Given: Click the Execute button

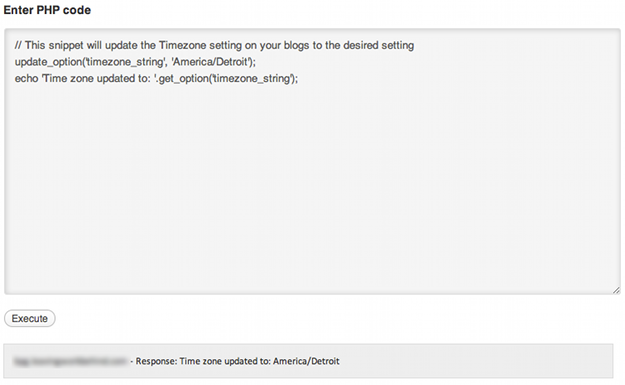Looking at the screenshot, I should (29, 318).
